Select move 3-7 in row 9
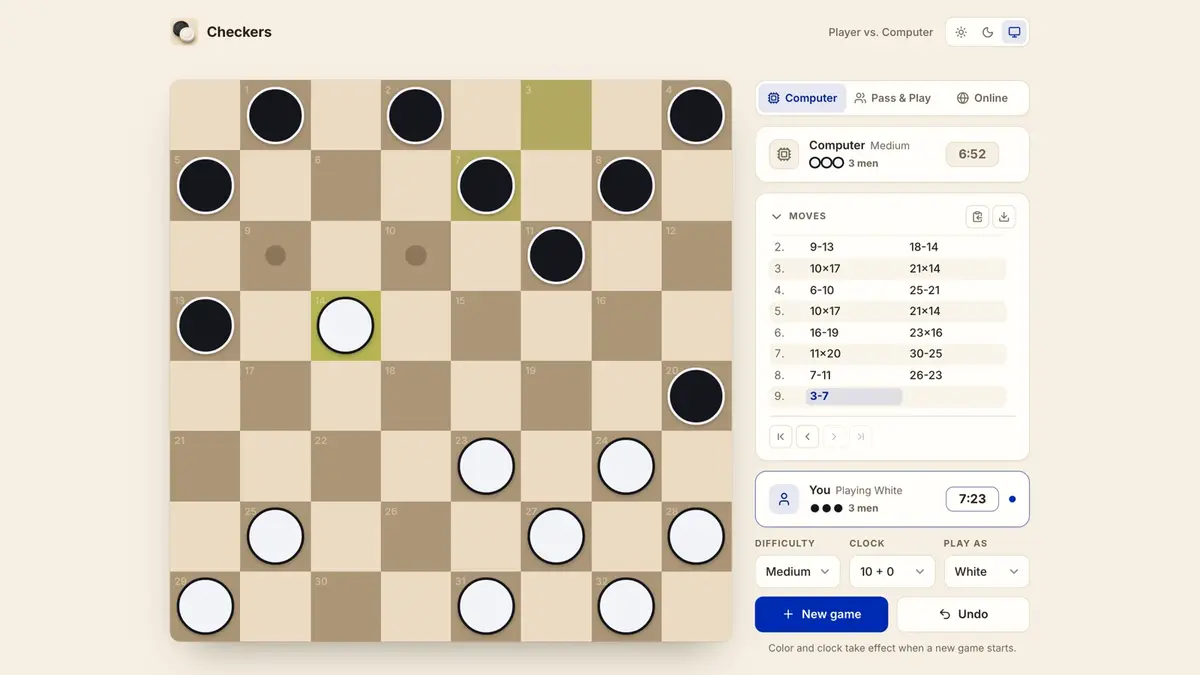This screenshot has height=675, width=1200. point(854,396)
